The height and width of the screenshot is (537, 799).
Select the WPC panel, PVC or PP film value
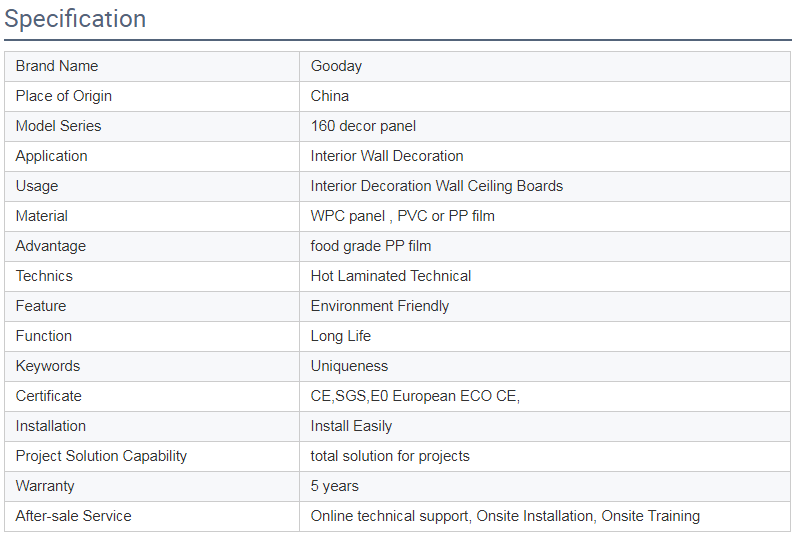pyautogui.click(x=402, y=216)
